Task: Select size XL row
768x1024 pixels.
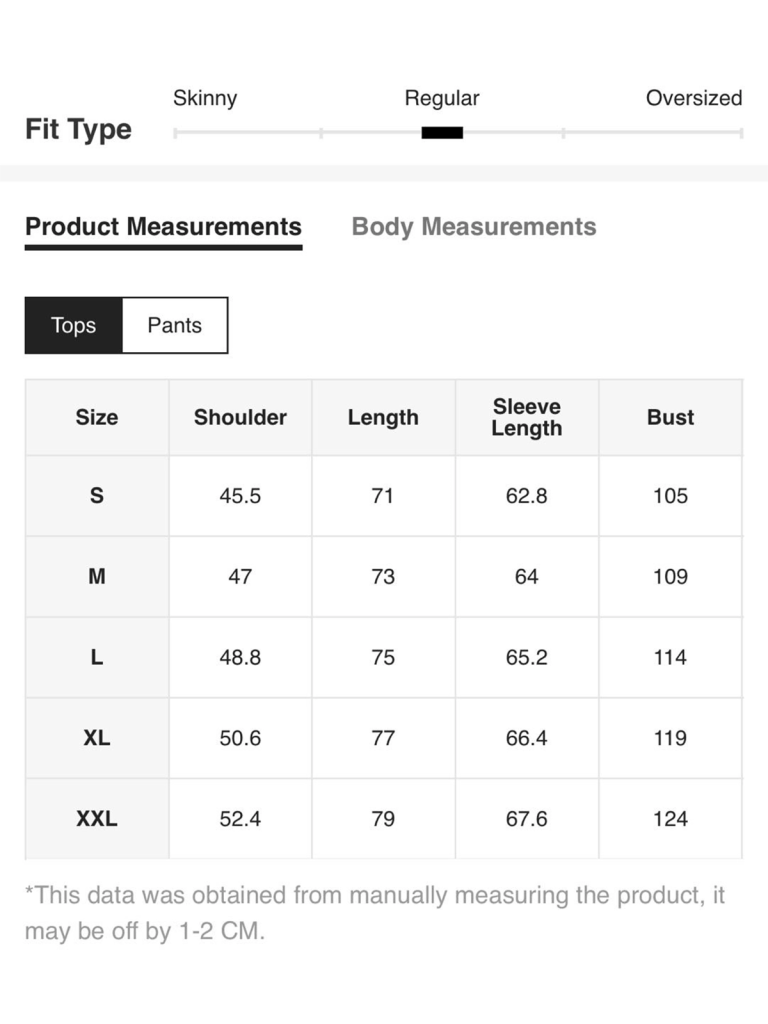Action: point(96,738)
